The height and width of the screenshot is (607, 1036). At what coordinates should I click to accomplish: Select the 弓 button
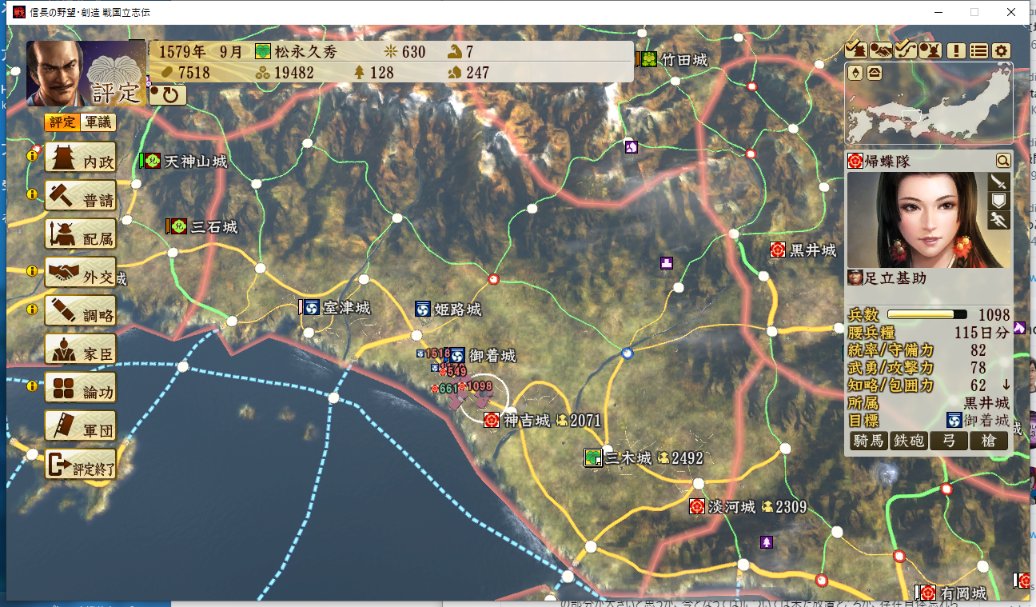tap(949, 441)
